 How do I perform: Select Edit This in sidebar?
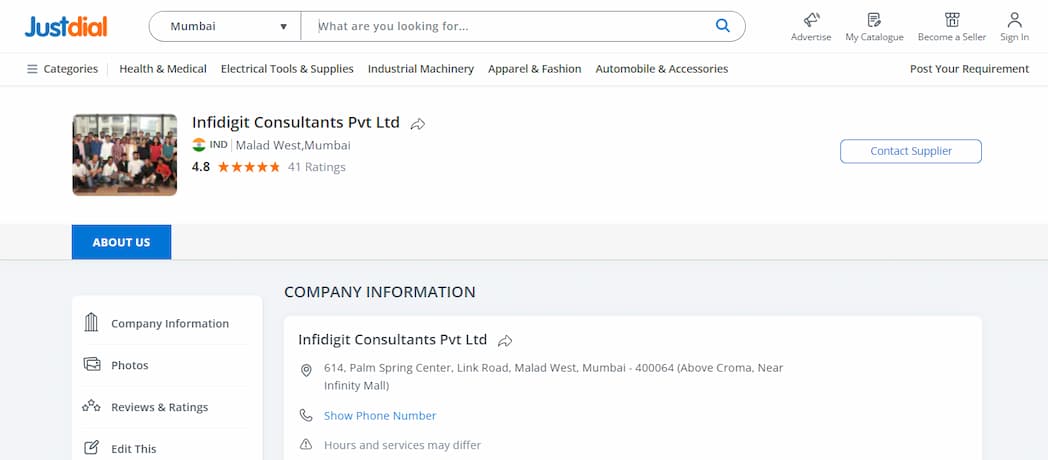tap(134, 449)
